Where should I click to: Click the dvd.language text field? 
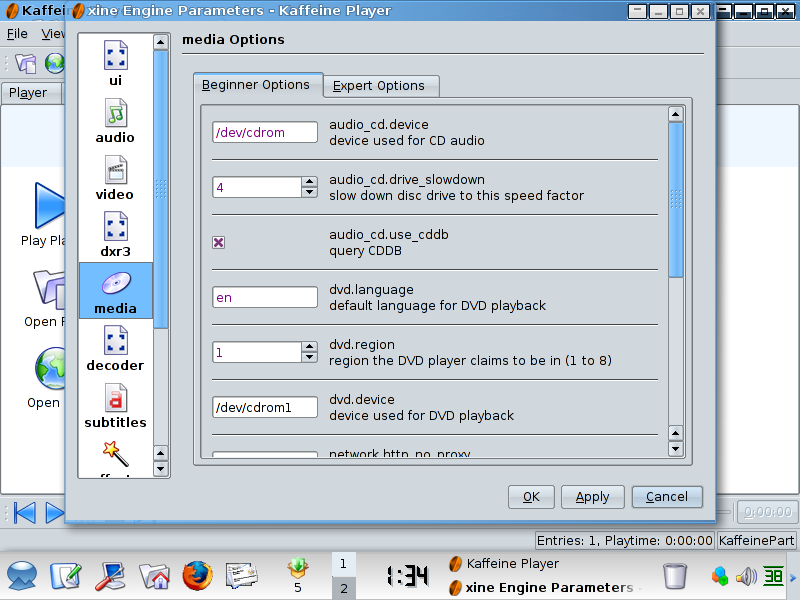click(x=265, y=297)
